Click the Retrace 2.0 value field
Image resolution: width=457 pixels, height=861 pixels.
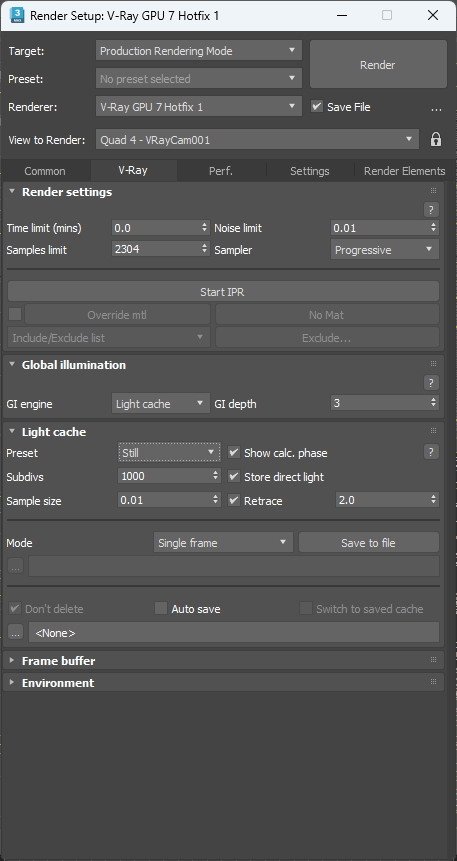coord(382,500)
